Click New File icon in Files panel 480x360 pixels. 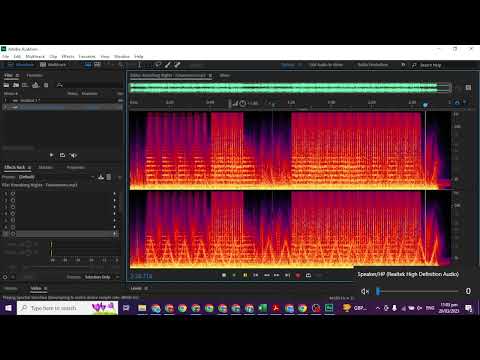tap(25, 85)
